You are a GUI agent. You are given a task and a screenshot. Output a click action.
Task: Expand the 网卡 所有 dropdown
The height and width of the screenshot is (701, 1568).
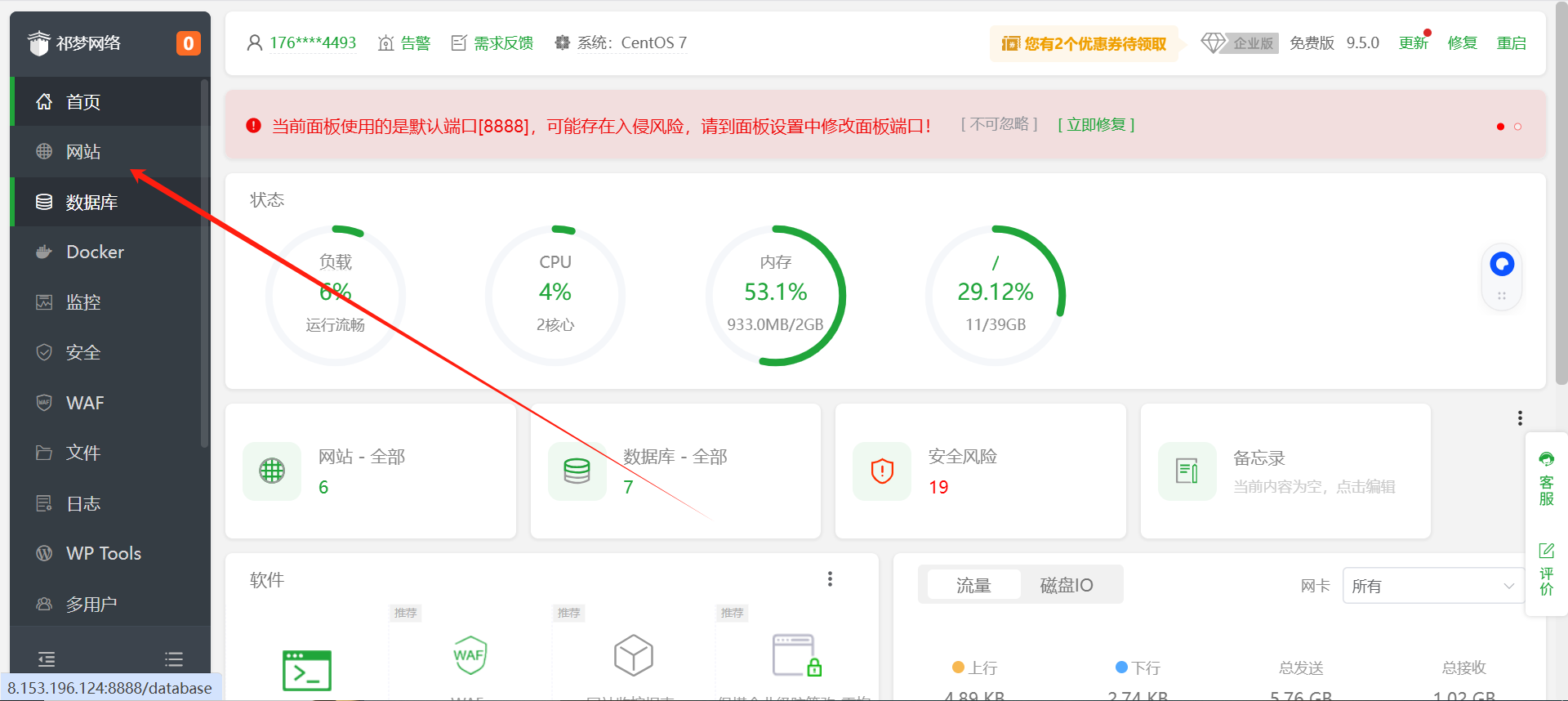[x=1433, y=586]
